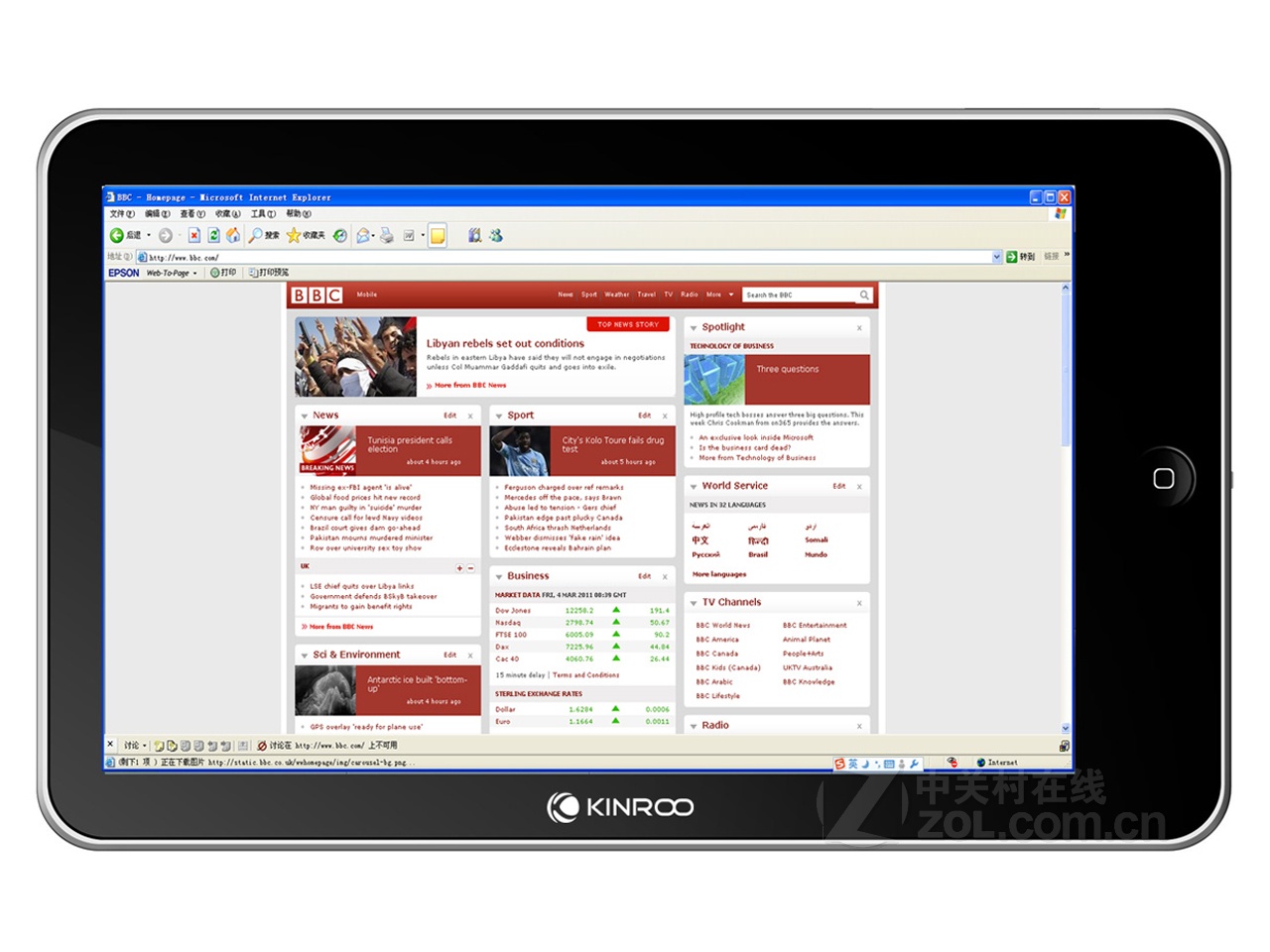The height and width of the screenshot is (952, 1270).
Task: Open the 编辑 (Edit) menu
Action: [x=157, y=214]
